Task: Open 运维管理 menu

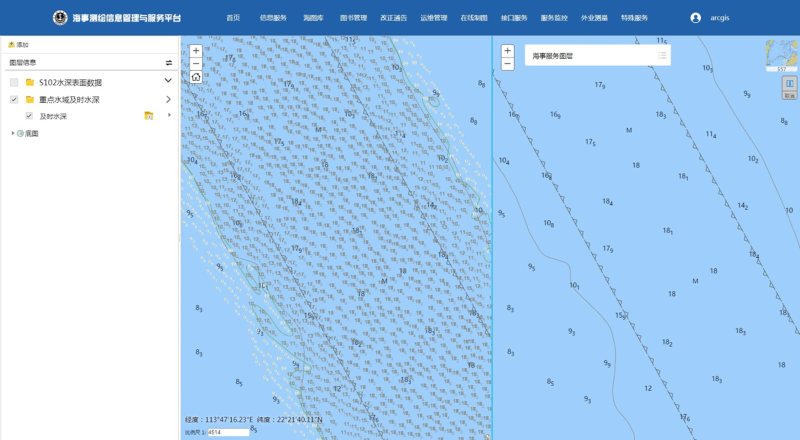Action: coord(434,18)
